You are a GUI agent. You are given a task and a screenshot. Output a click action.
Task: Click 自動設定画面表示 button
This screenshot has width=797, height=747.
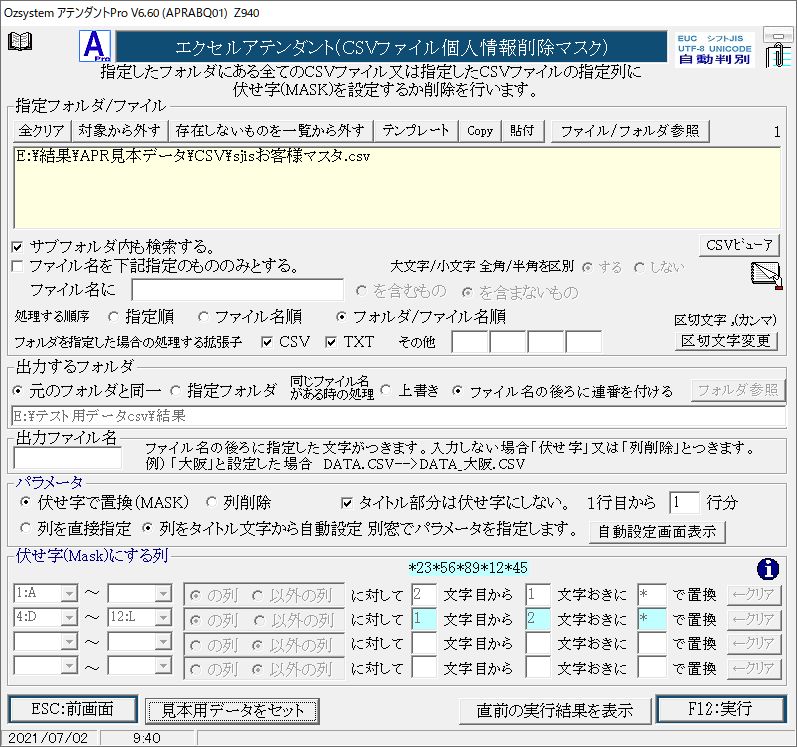(657, 532)
